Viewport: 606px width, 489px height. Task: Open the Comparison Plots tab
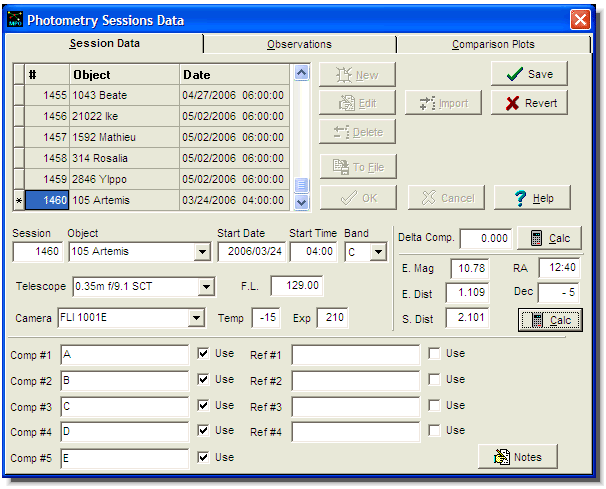494,44
